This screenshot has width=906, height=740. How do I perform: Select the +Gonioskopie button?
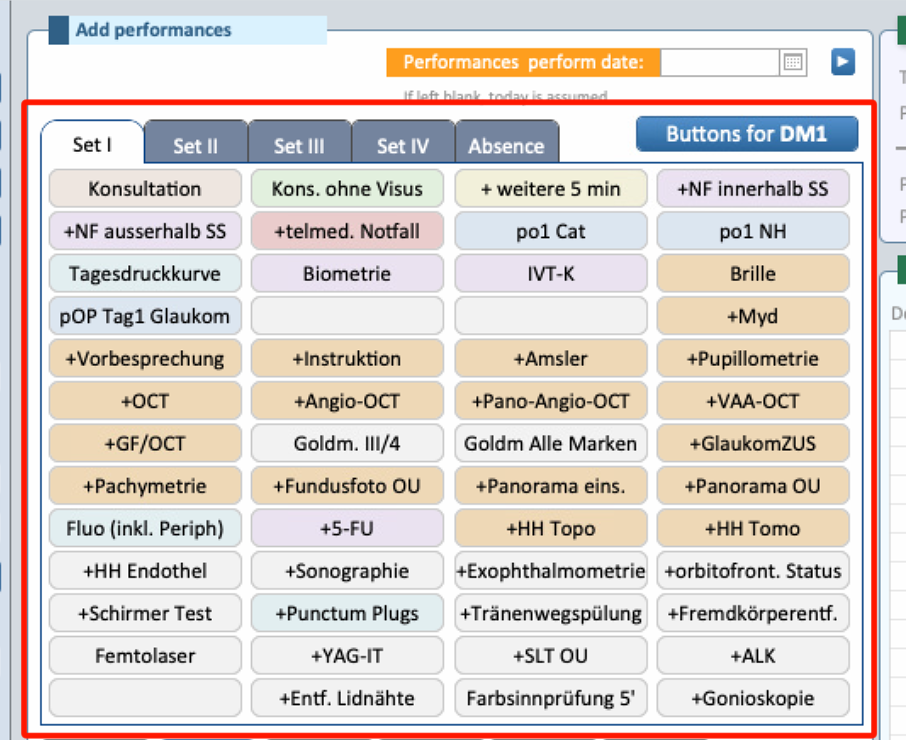(753, 698)
